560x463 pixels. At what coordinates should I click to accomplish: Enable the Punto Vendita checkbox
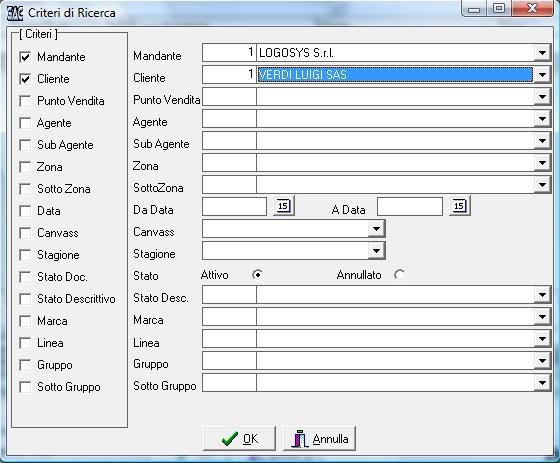point(25,101)
